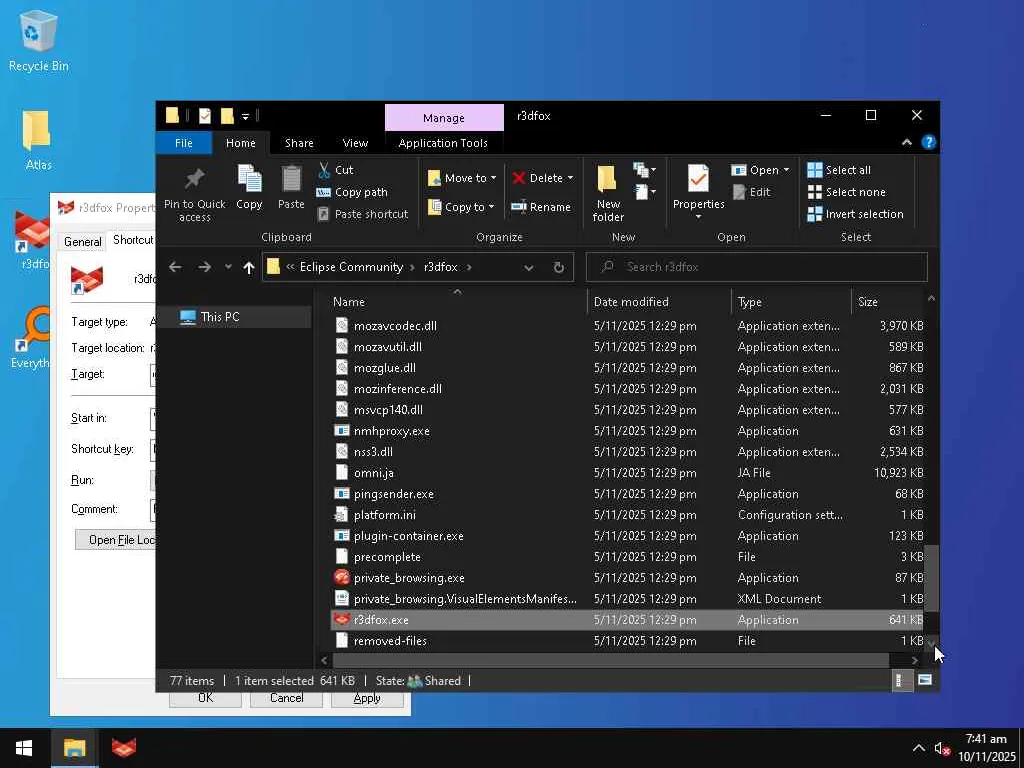Click the volume tray icon
The height and width of the screenshot is (768, 1024).
942,748
